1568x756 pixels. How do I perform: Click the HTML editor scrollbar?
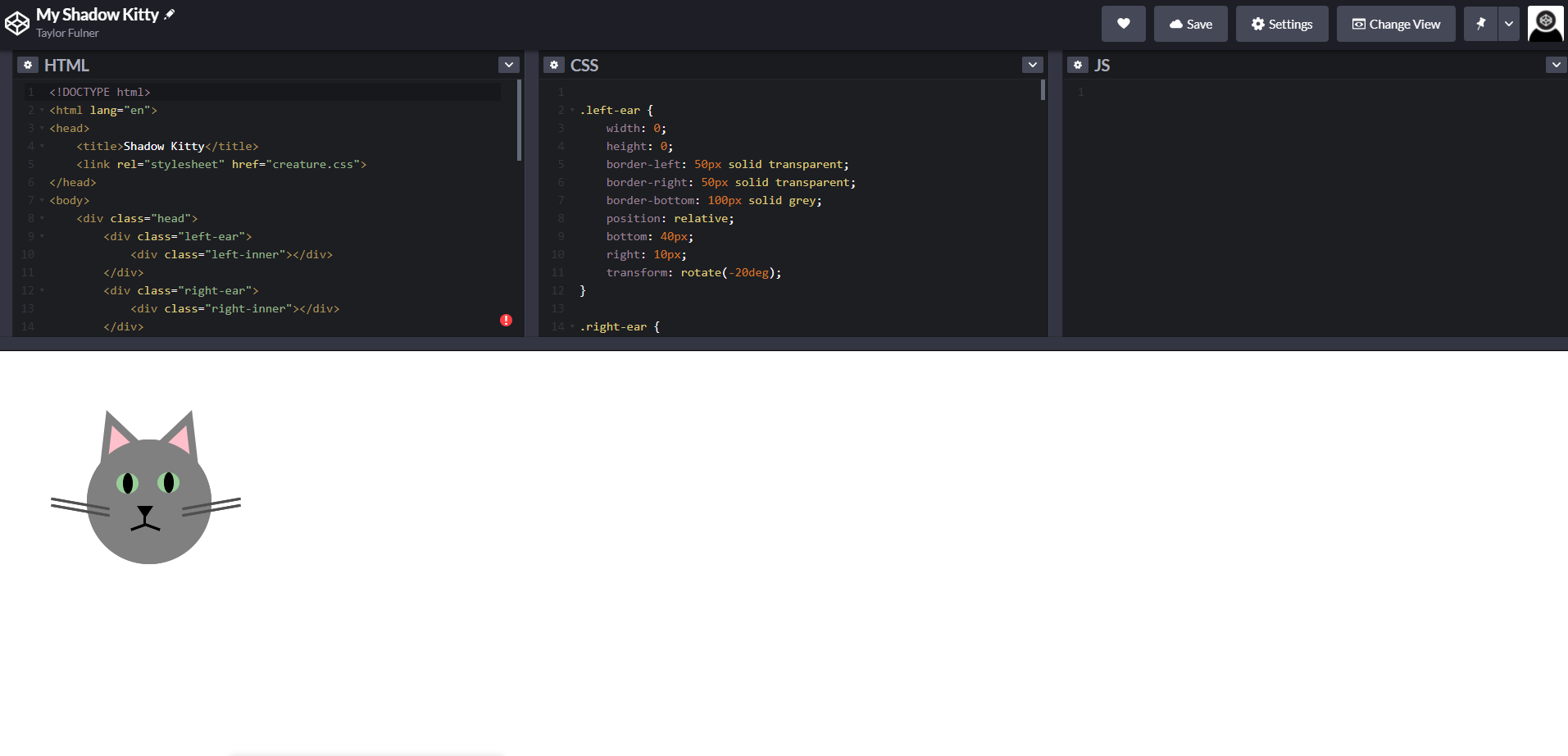519,120
